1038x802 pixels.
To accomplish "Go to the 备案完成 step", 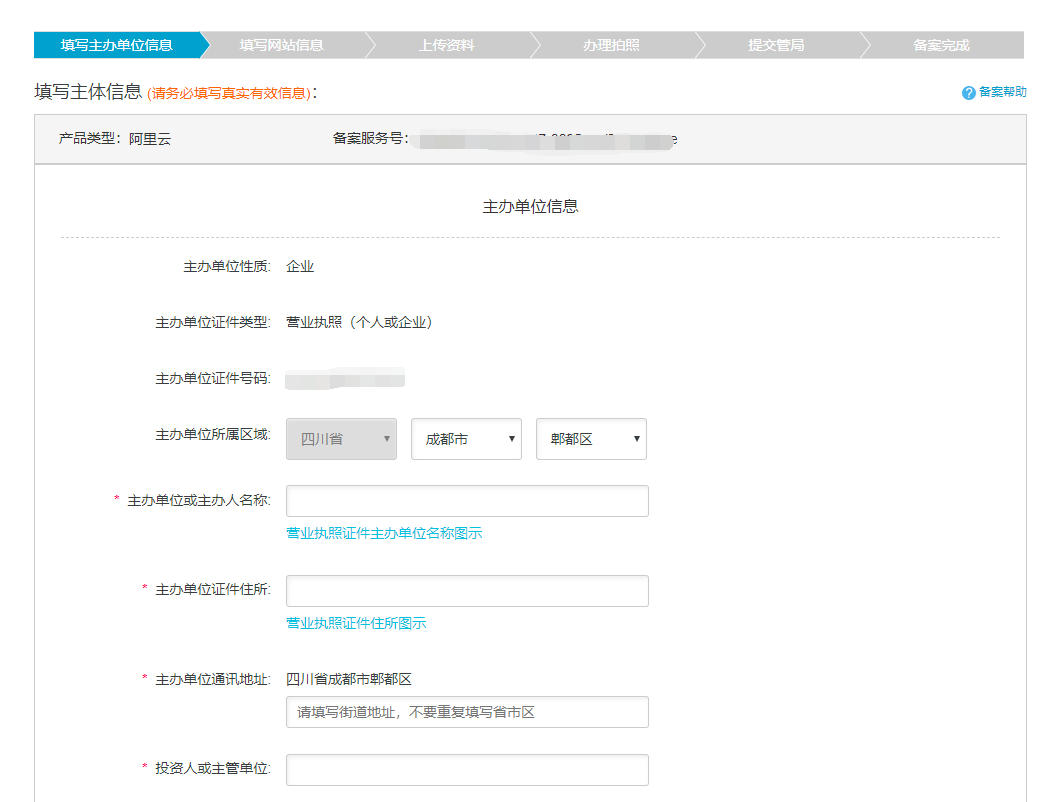I will (941, 45).
